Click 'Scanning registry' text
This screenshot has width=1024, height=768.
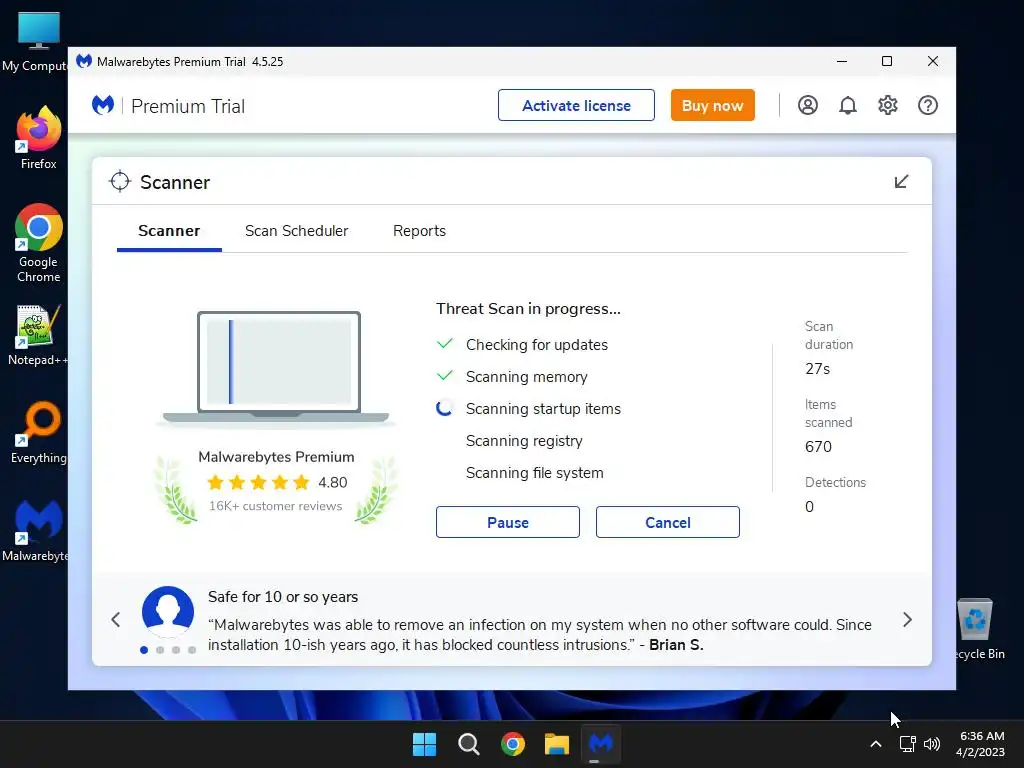[524, 441]
